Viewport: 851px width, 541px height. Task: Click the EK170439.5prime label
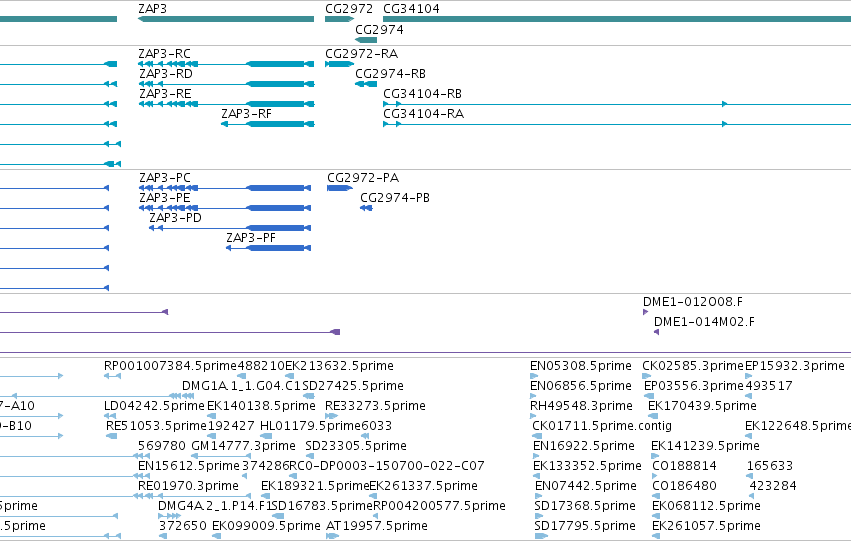pyautogui.click(x=702, y=406)
